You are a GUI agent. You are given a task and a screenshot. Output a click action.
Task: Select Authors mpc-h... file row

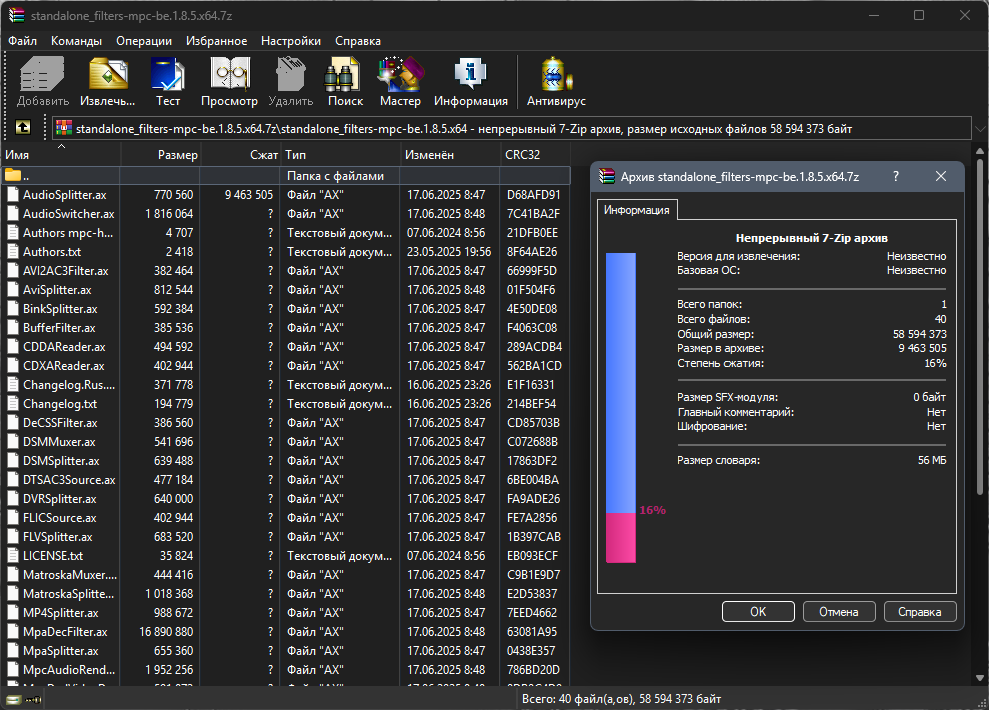coord(285,233)
